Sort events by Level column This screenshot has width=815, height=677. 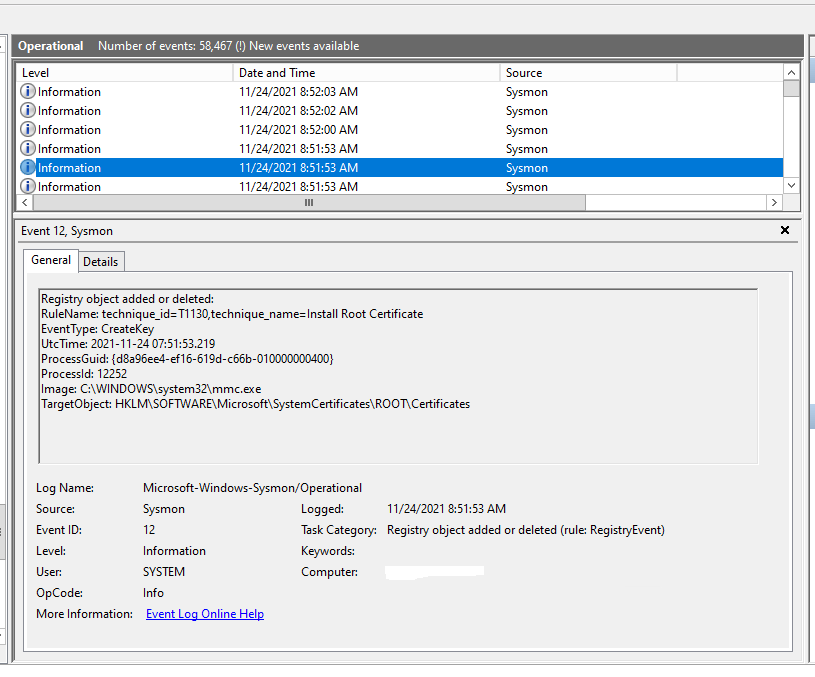[x=125, y=73]
